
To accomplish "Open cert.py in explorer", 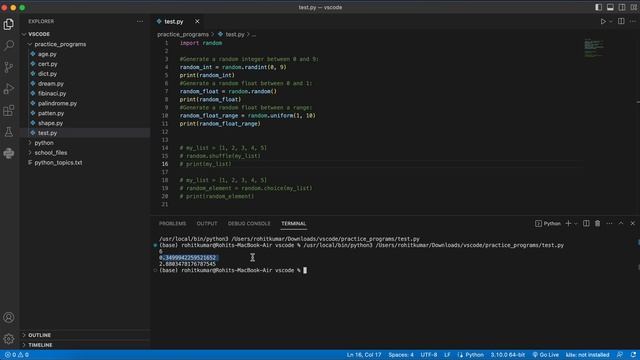I will (x=85, y=64).
